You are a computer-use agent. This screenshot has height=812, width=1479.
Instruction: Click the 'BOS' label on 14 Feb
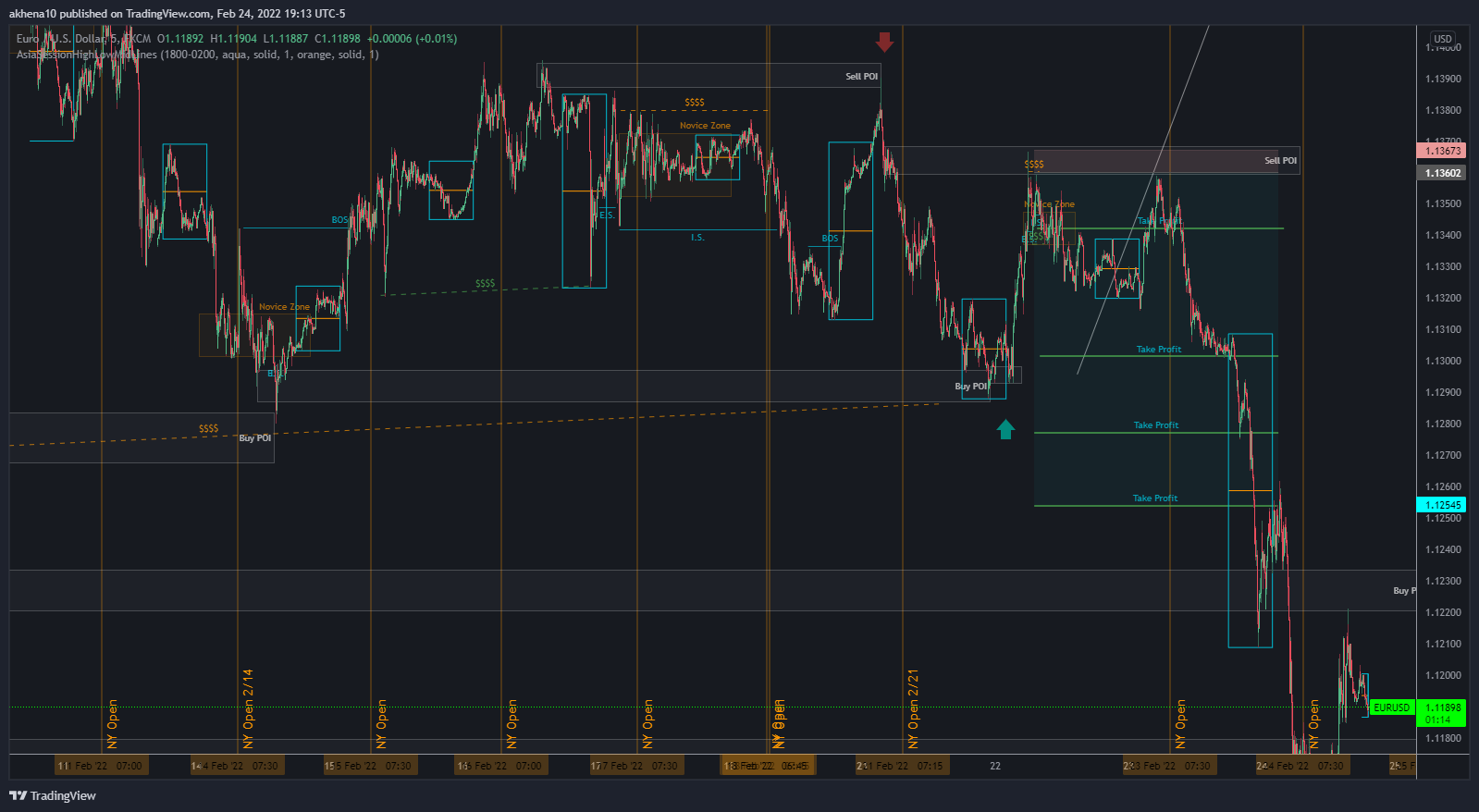coord(339,220)
